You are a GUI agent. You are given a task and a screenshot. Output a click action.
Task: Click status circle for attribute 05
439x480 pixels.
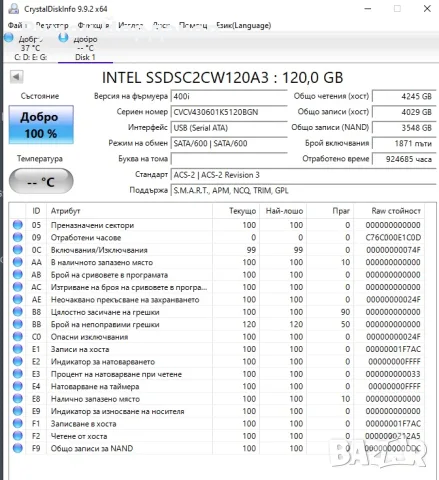(18, 225)
